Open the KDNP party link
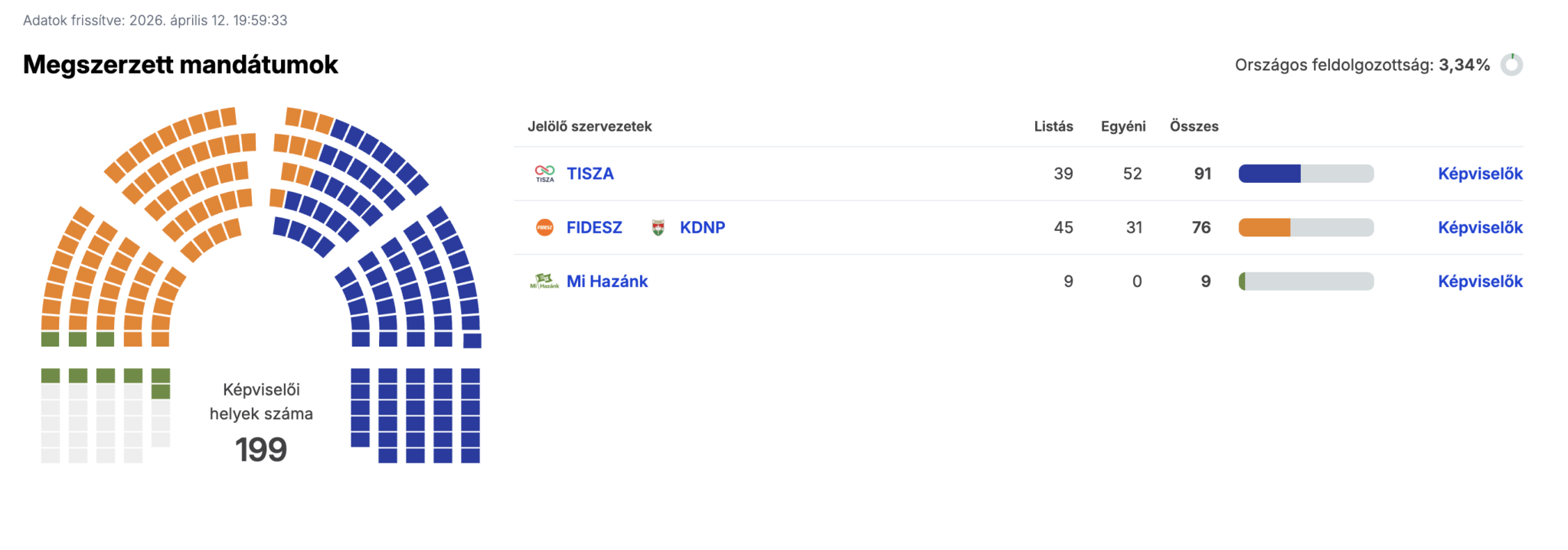The image size is (1568, 550). point(702,227)
